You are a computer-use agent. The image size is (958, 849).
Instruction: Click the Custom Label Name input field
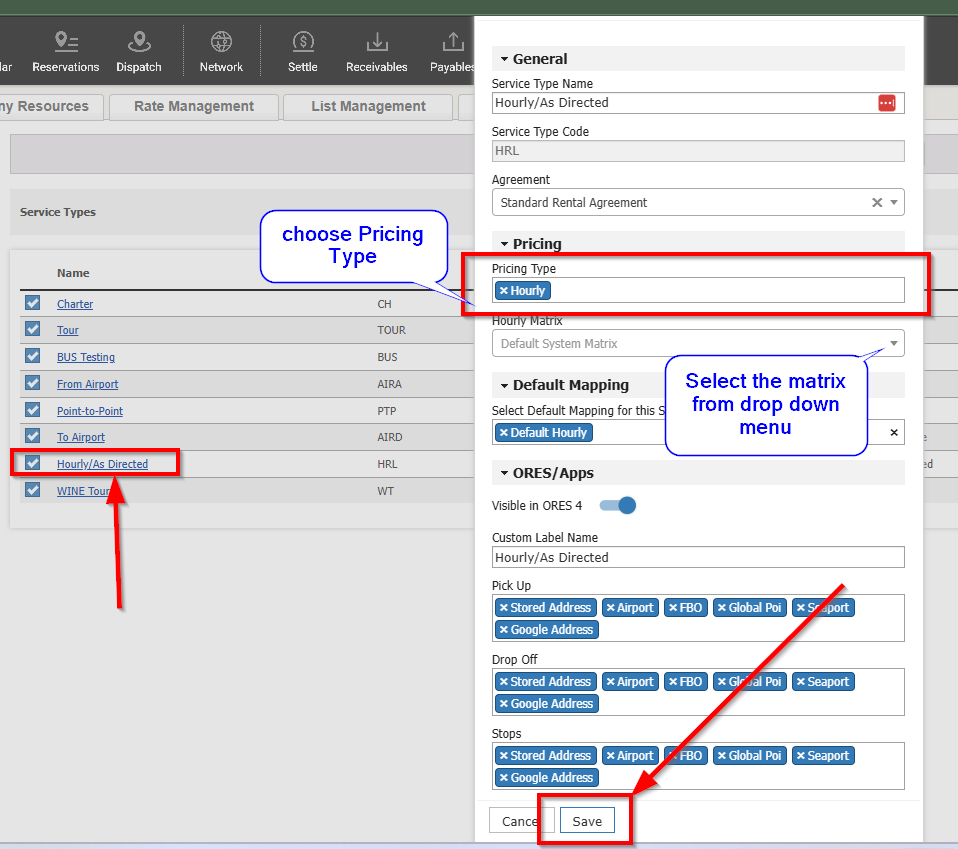(698, 558)
